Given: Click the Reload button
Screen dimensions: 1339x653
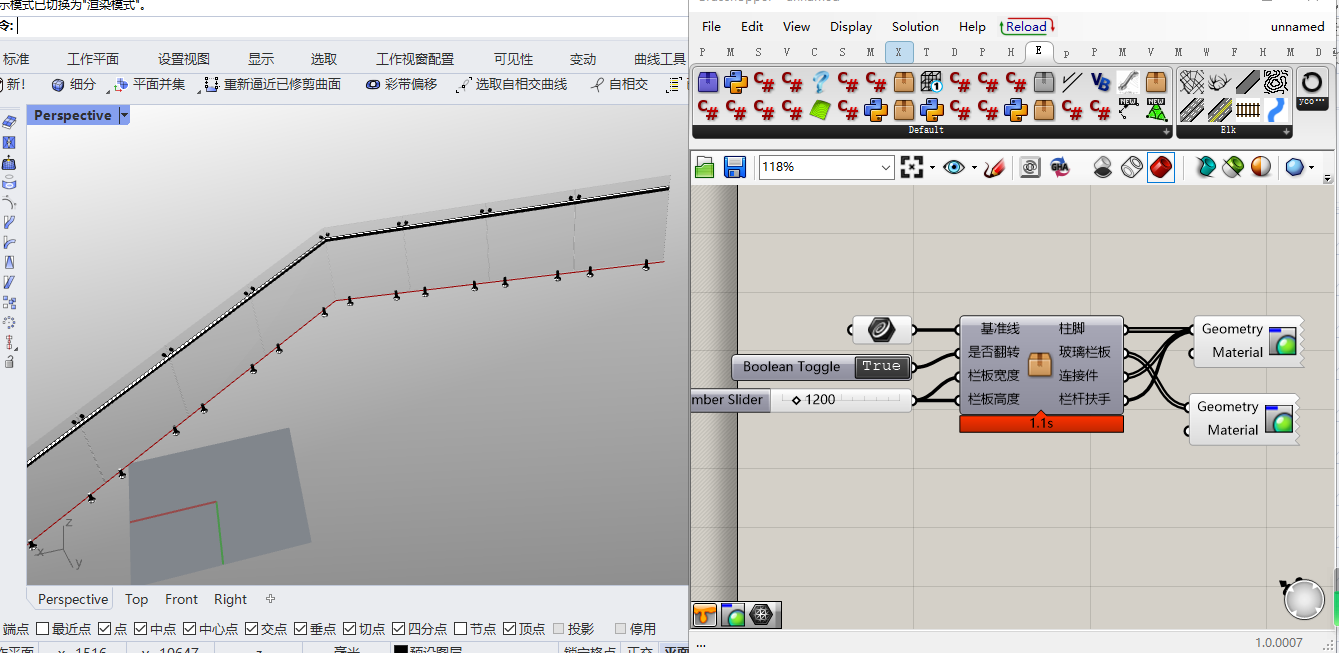Looking at the screenshot, I should tap(1027, 27).
